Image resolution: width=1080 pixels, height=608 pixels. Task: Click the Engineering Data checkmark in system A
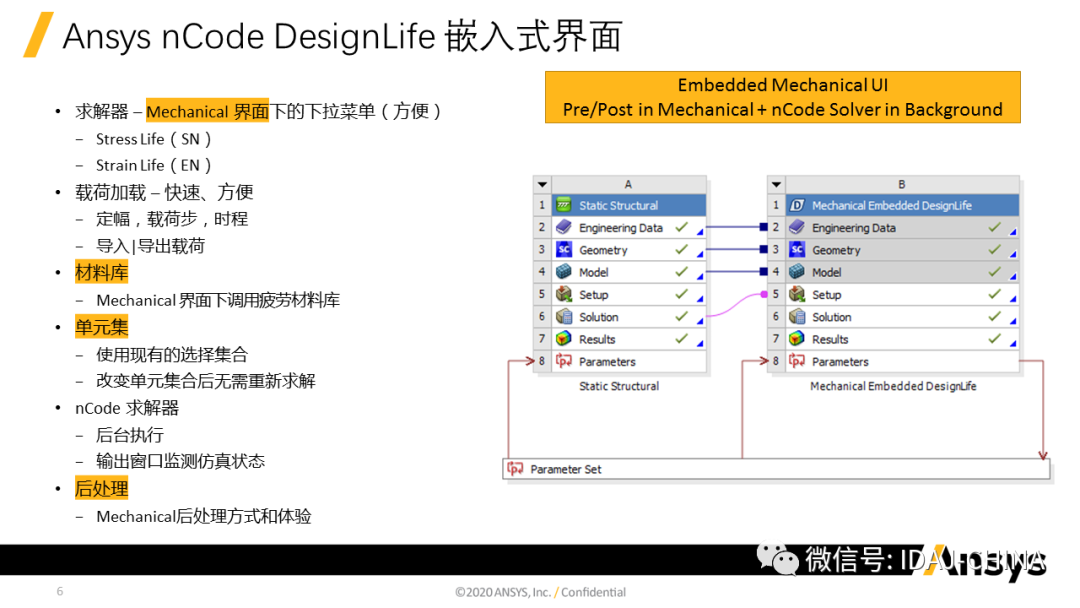pos(681,227)
